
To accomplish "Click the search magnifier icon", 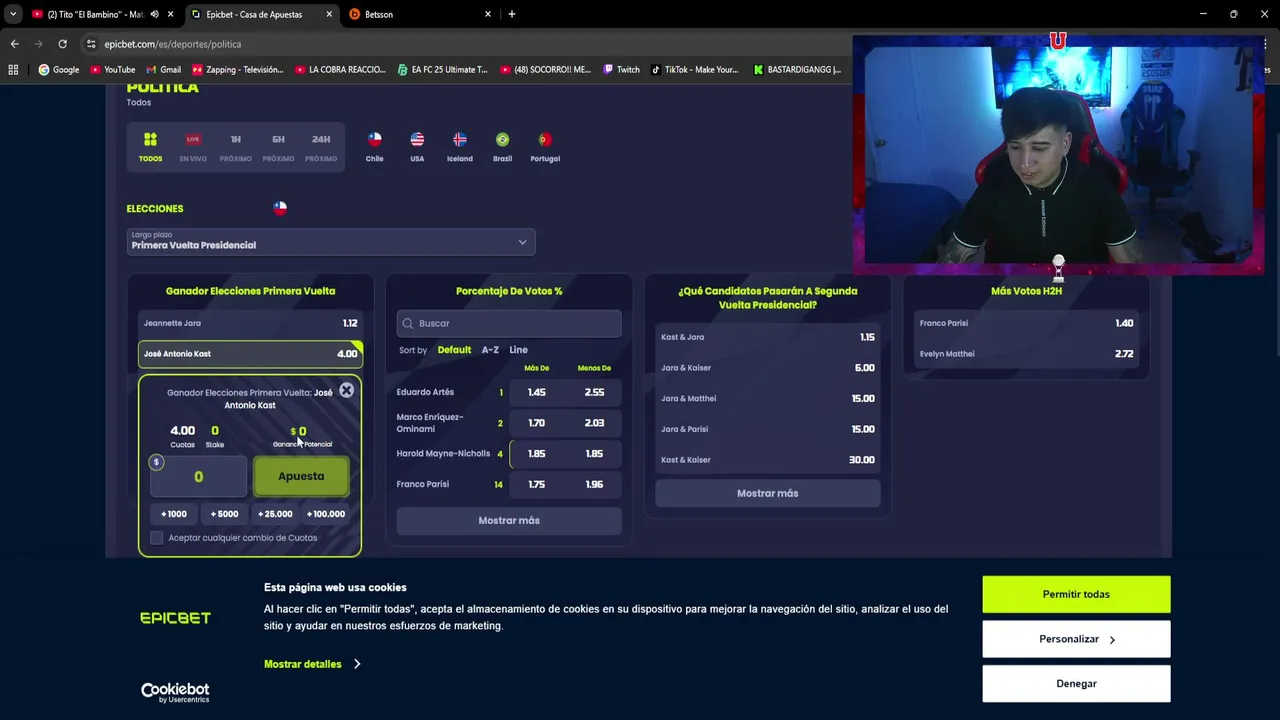I will (407, 323).
